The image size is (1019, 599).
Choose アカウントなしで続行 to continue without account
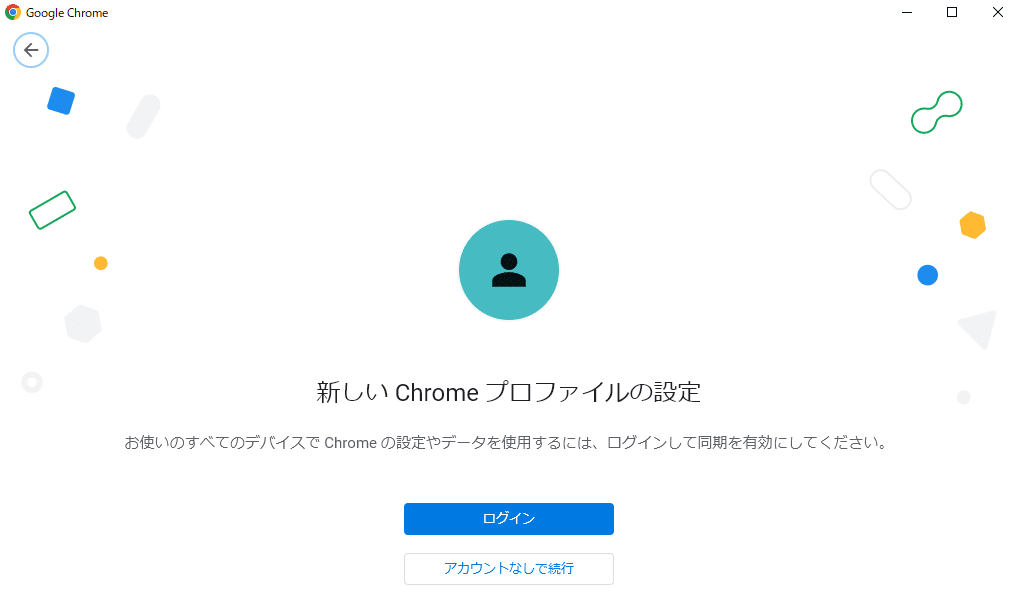click(x=509, y=568)
